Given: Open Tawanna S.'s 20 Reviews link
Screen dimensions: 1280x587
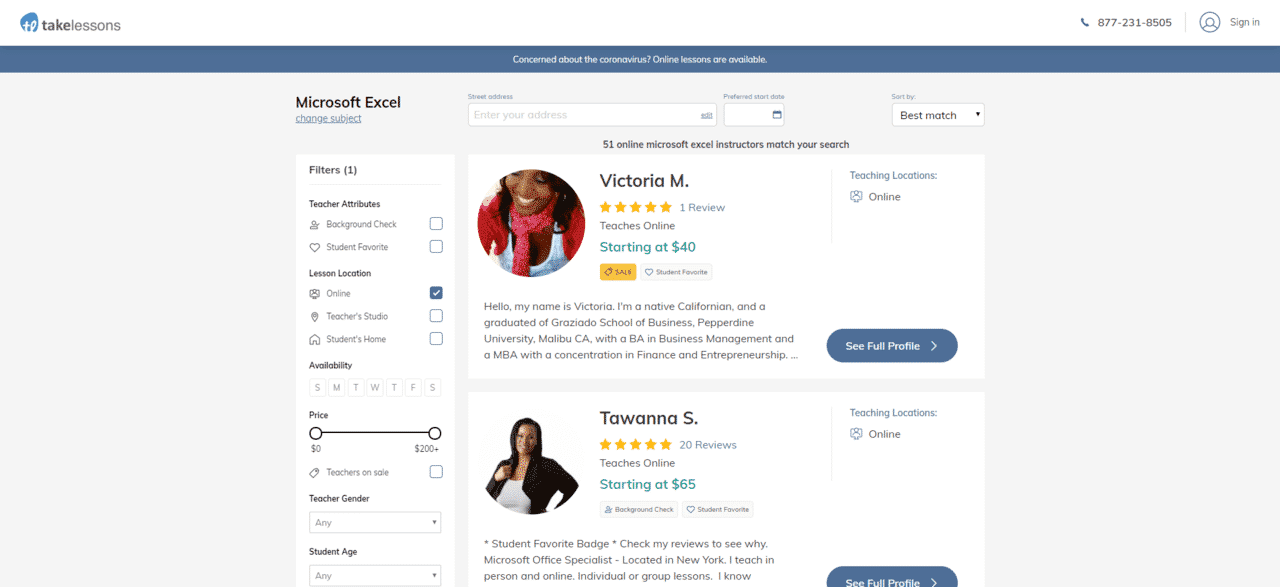Looking at the screenshot, I should coord(708,445).
